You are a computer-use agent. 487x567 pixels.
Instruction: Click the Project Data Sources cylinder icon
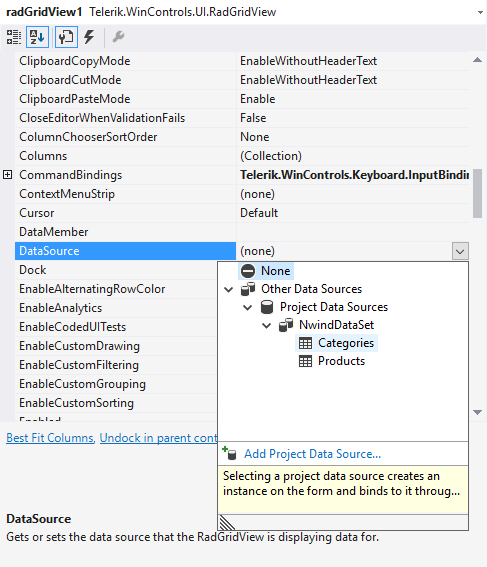[x=267, y=307]
